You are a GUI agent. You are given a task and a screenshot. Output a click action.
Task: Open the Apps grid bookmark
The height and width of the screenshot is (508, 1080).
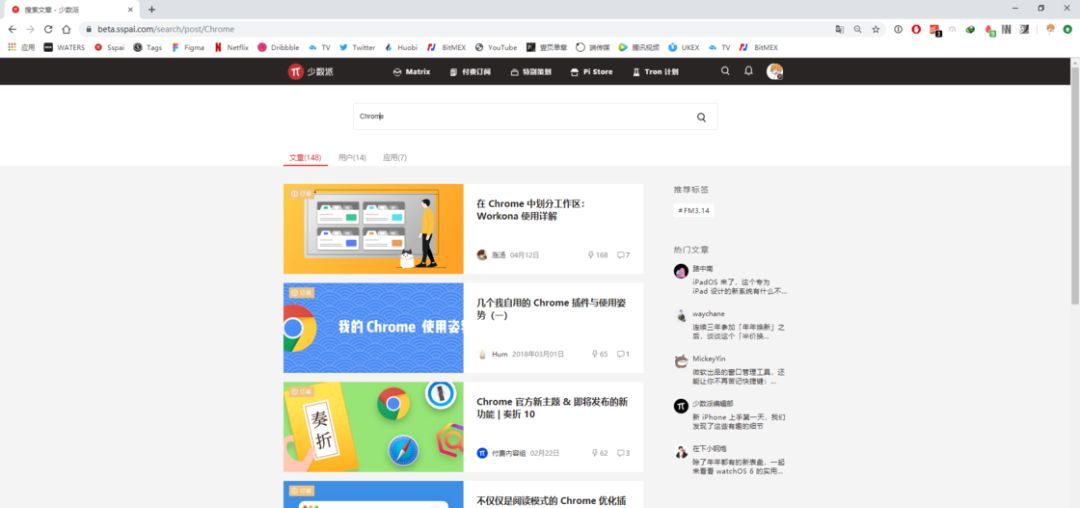[x=21, y=47]
